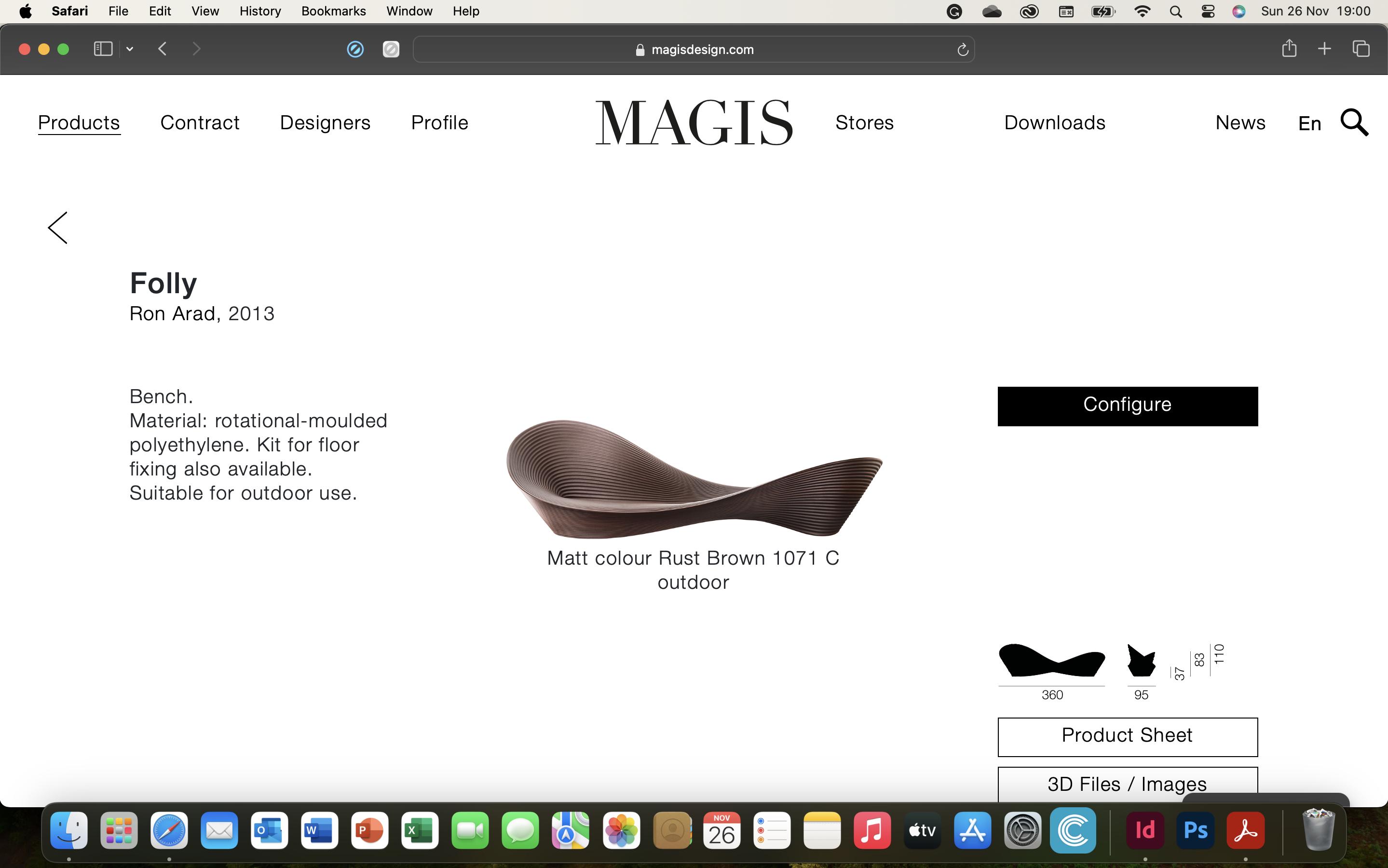
Task: Open a new tab with plus icon
Action: tap(1324, 49)
